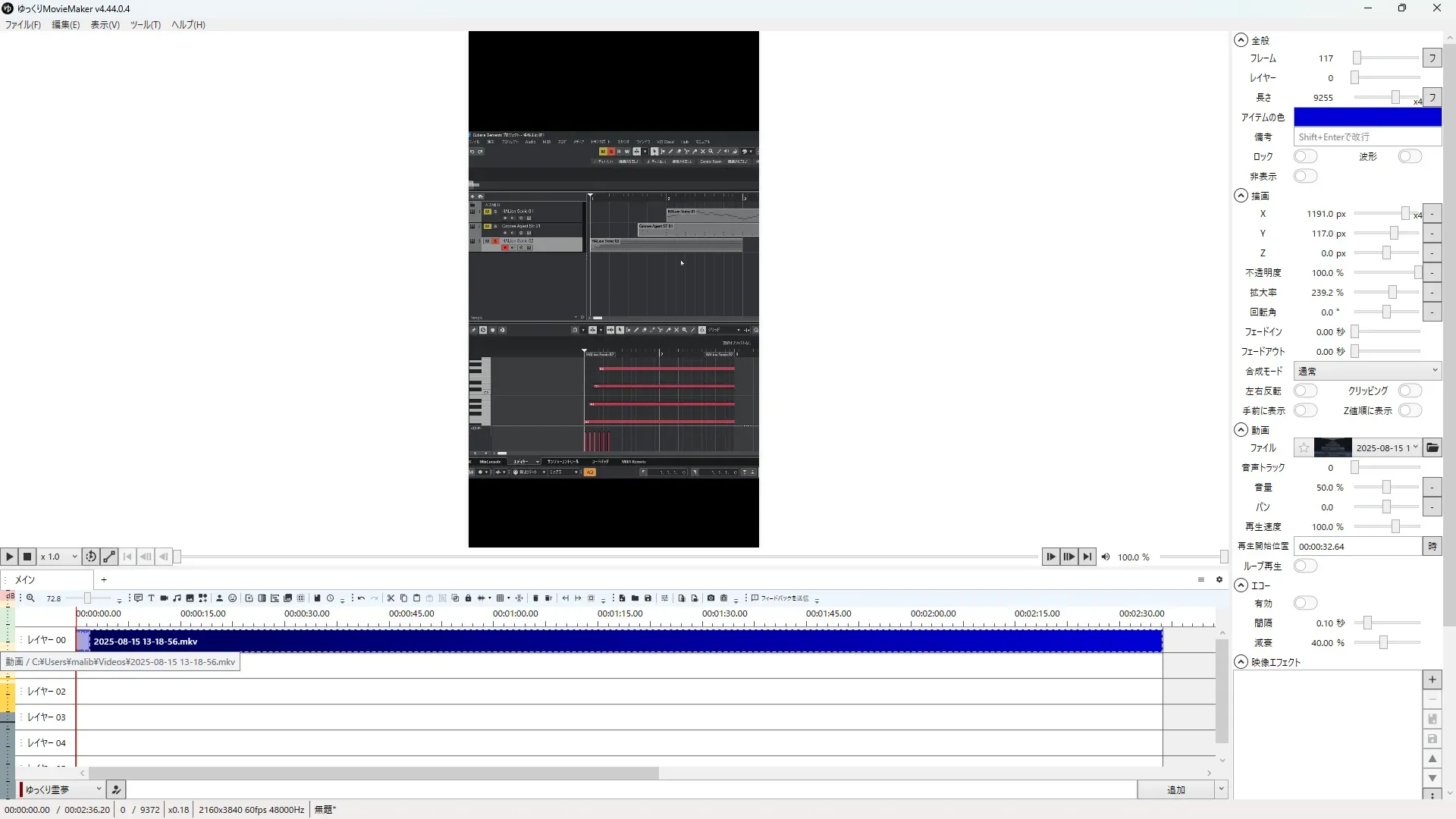Open the 表示(V) menu

coord(105,24)
